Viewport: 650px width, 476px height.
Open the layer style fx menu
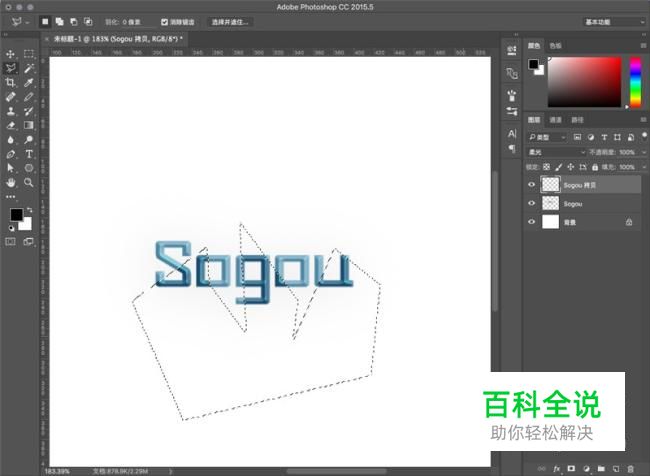point(557,469)
